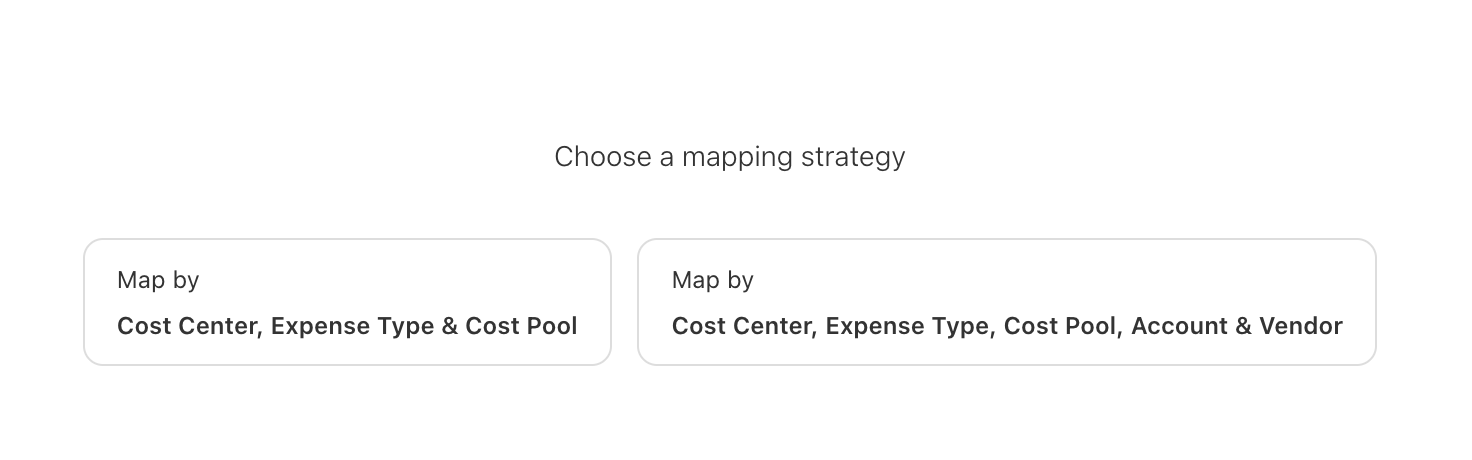The height and width of the screenshot is (460, 1472).
Task: Pick mapping by three dimensions only
Action: click(x=347, y=302)
